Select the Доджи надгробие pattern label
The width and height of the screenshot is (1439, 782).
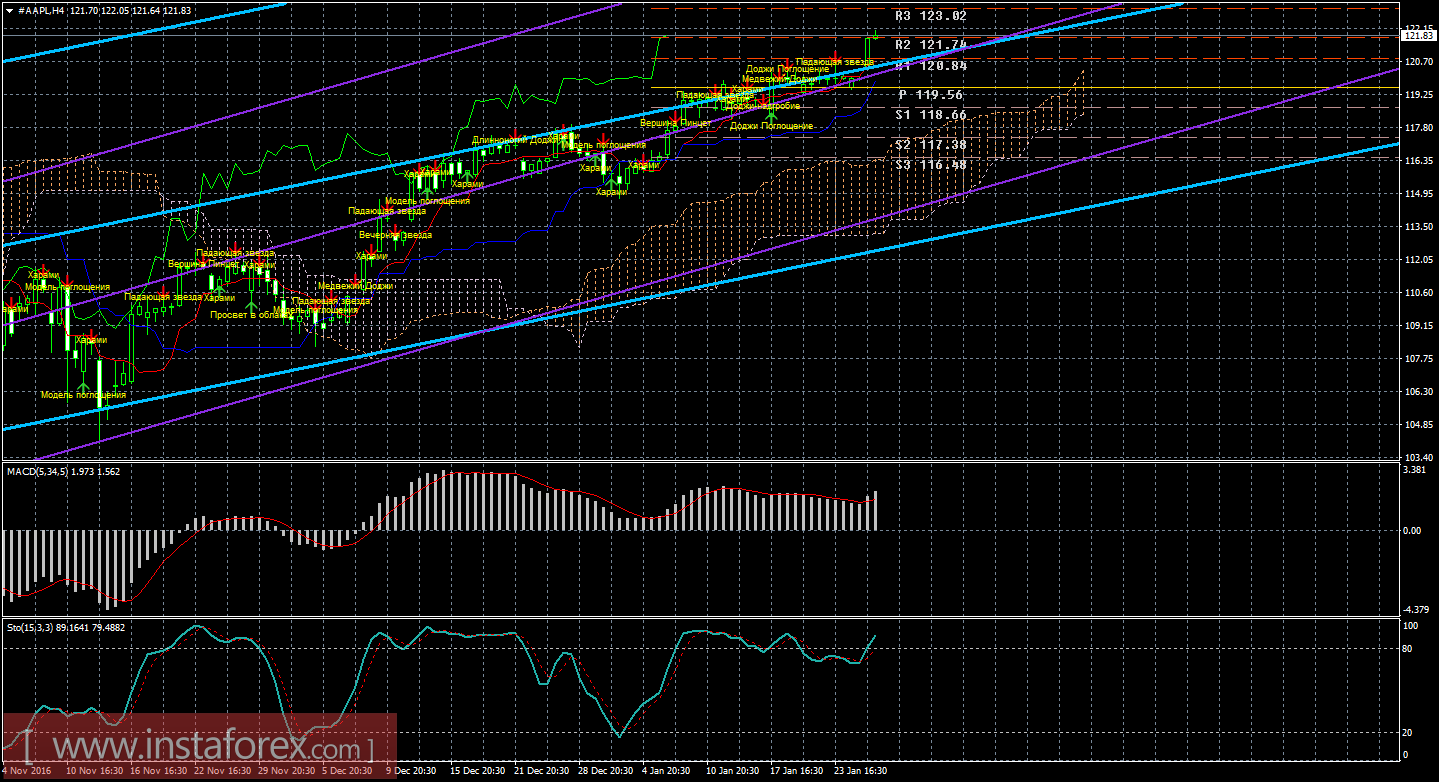[x=762, y=106]
